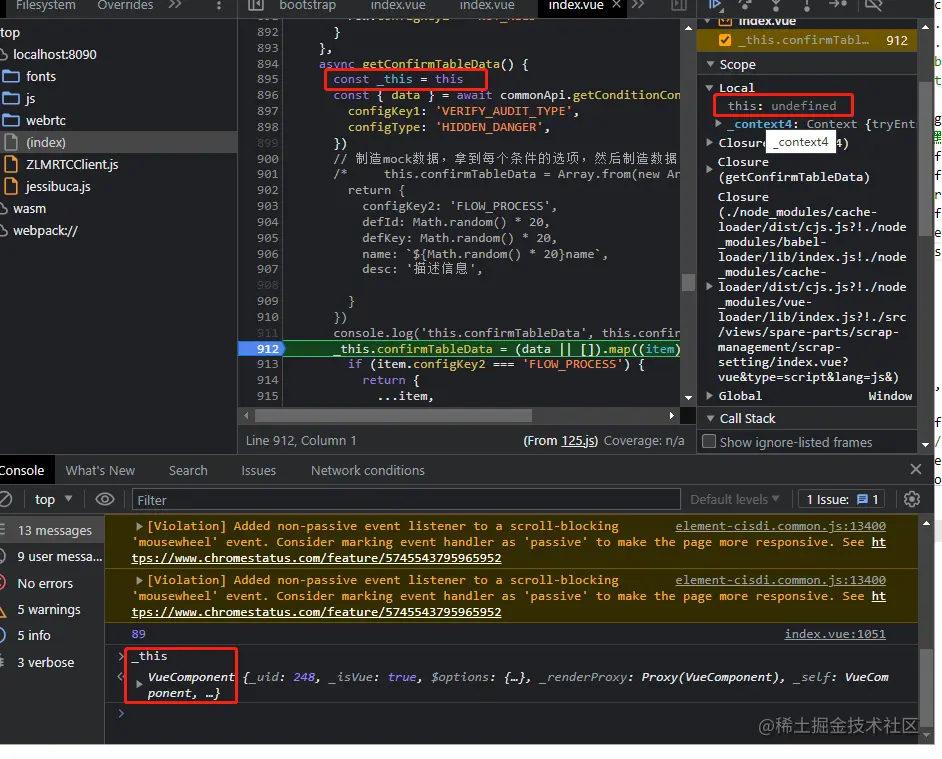This screenshot has height=759, width=942.
Task: Open the Network conditions tab
Action: pos(368,471)
